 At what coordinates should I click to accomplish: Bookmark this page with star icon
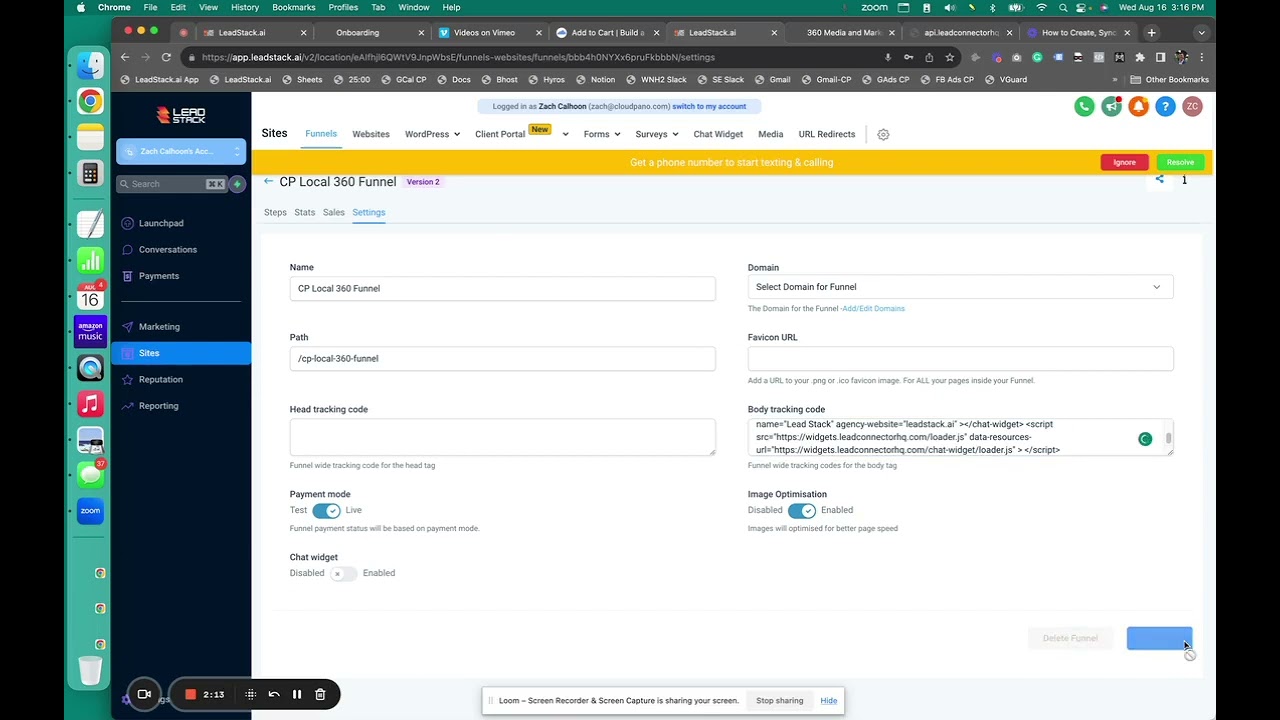pyautogui.click(x=950, y=57)
